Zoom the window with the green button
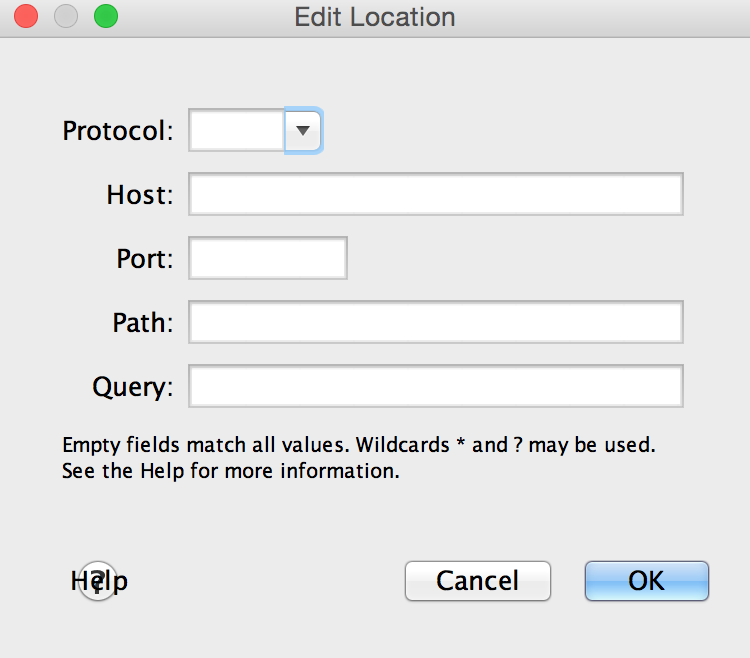 105,17
